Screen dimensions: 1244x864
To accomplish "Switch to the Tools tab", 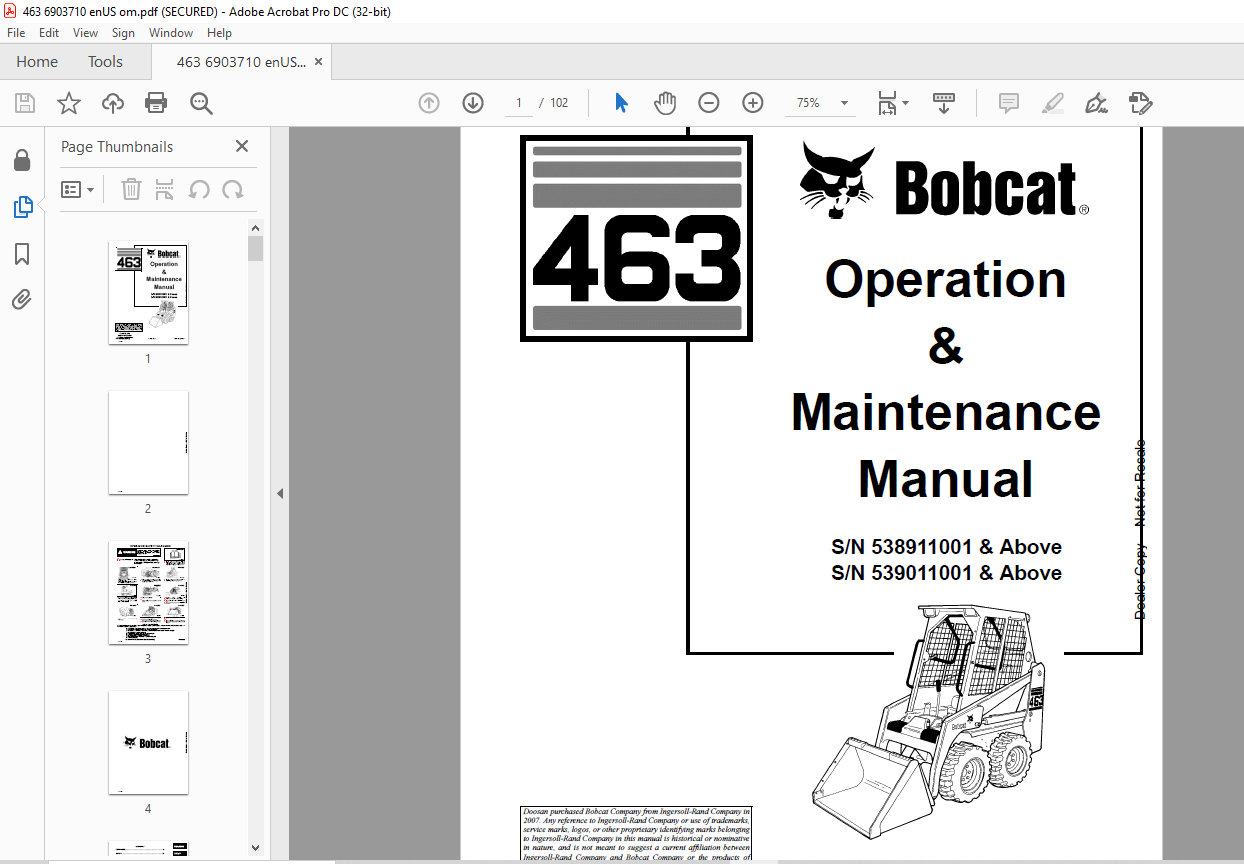I will click(x=105, y=62).
